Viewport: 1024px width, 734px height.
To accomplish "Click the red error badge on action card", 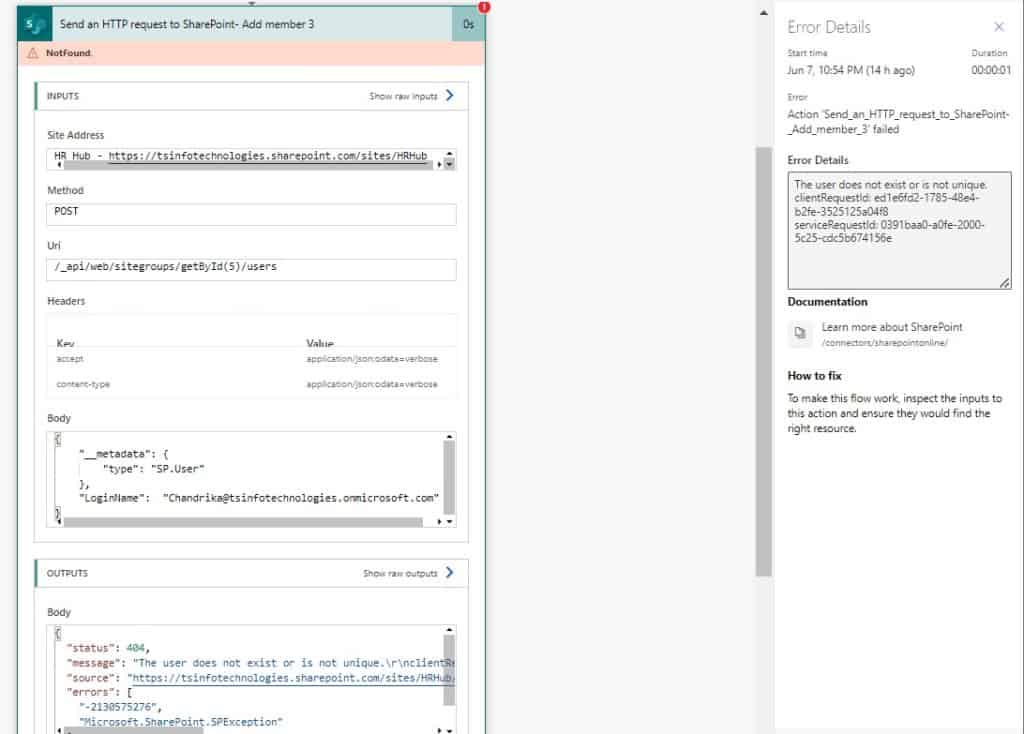I will 484,7.
